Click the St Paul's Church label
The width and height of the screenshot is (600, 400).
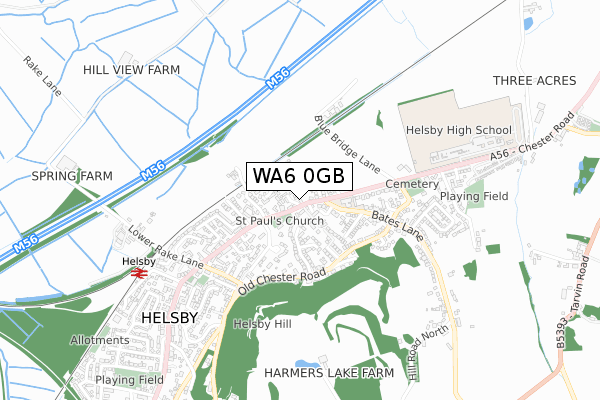click(280, 221)
